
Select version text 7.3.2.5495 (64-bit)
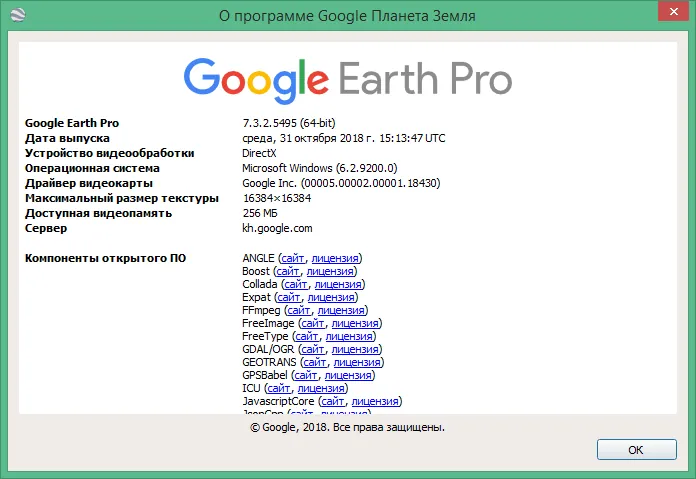[x=289, y=123]
